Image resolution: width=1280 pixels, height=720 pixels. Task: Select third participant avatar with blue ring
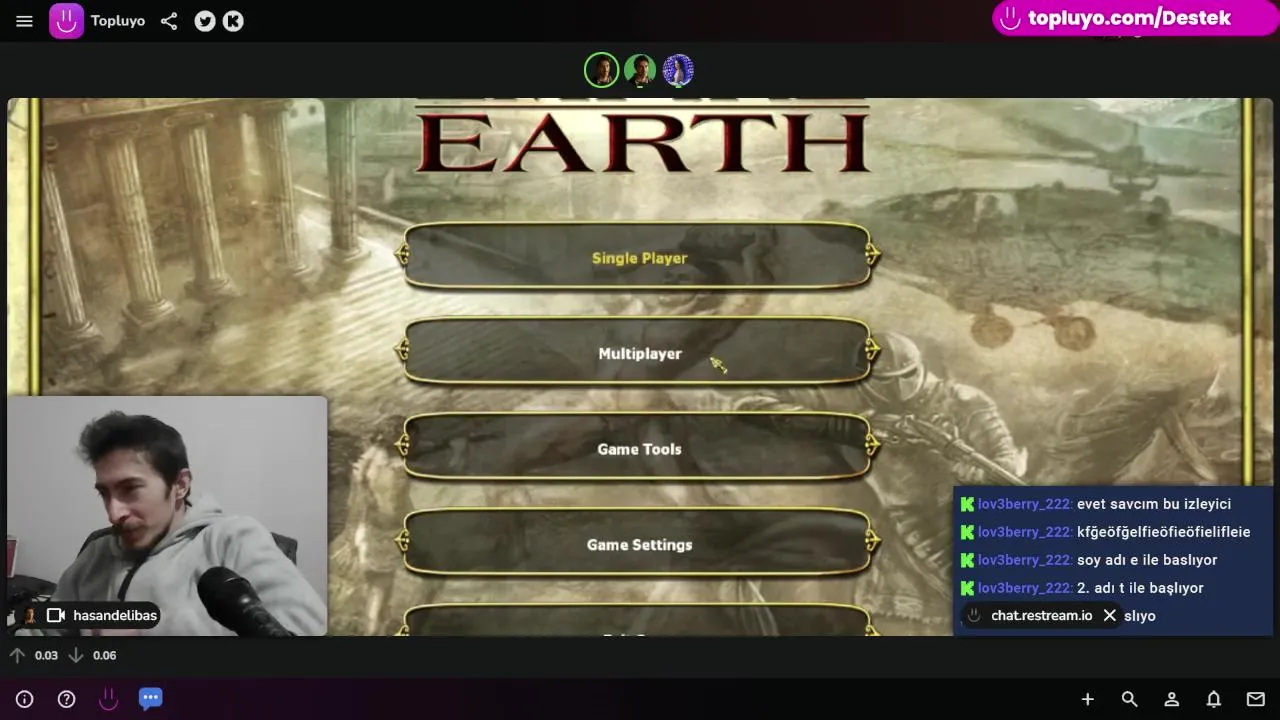pyautogui.click(x=678, y=70)
